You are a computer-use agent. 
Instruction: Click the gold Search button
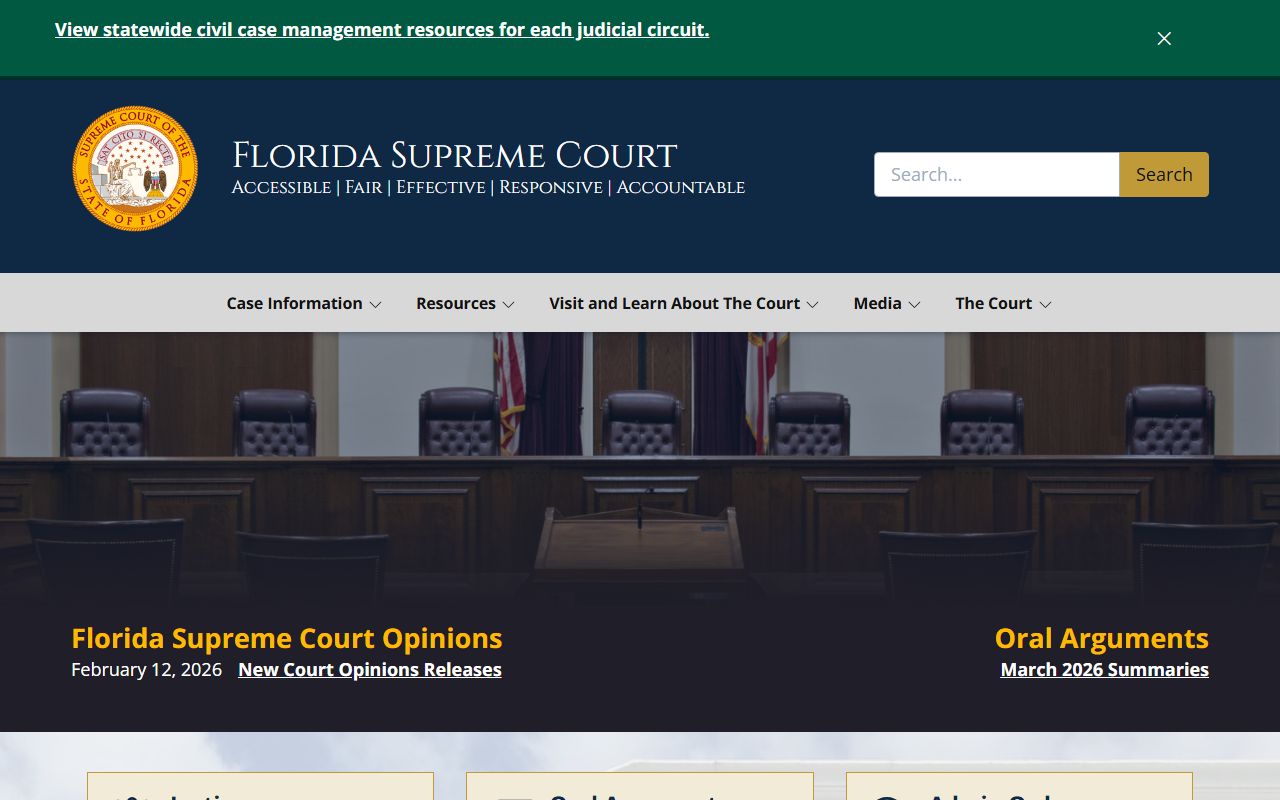[1164, 174]
